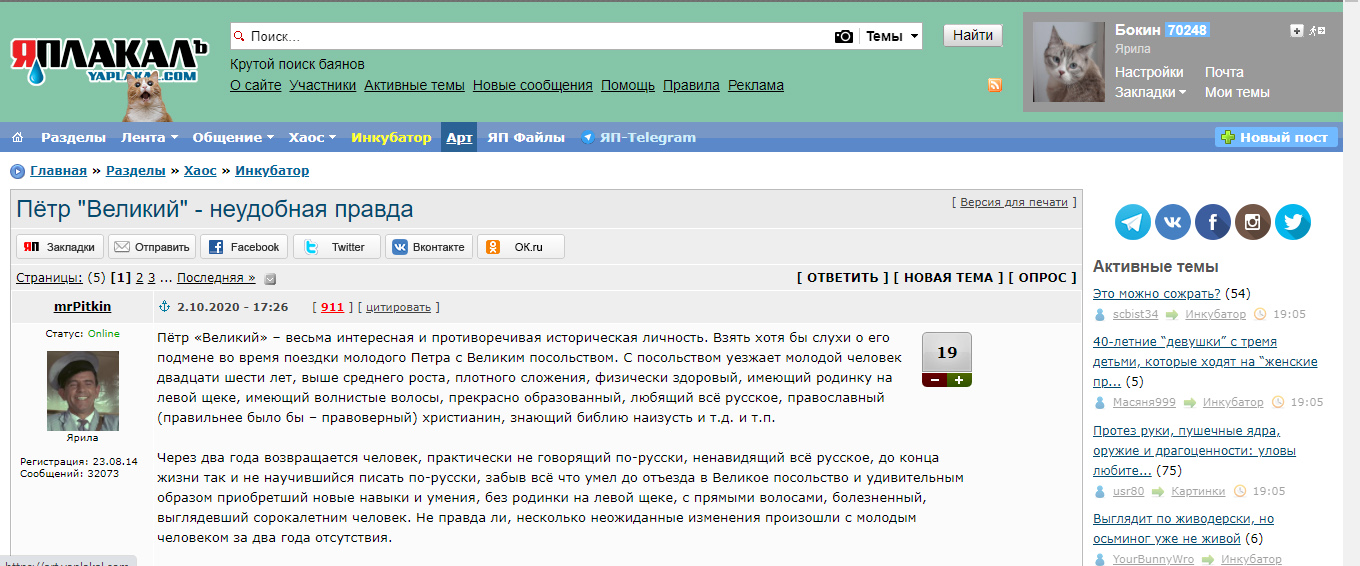Click the camera image-search icon
The image size is (1360, 566).
844,36
